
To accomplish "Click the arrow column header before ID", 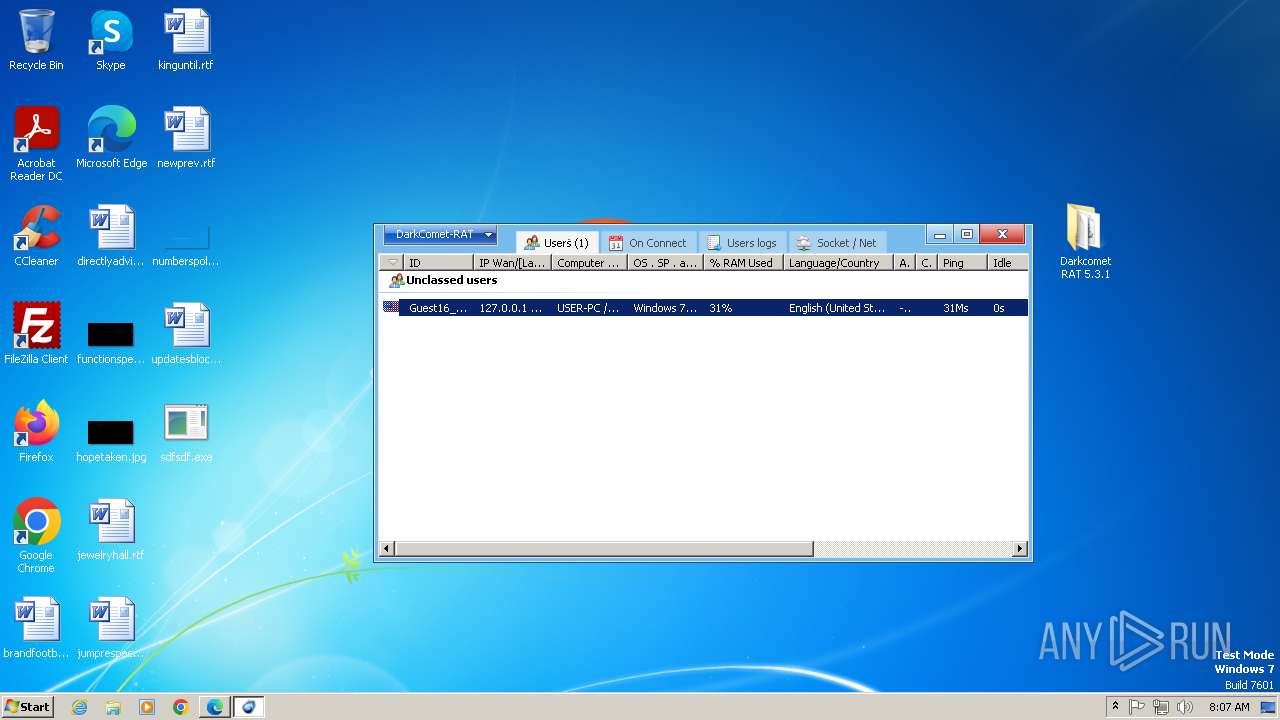I will (x=392, y=263).
